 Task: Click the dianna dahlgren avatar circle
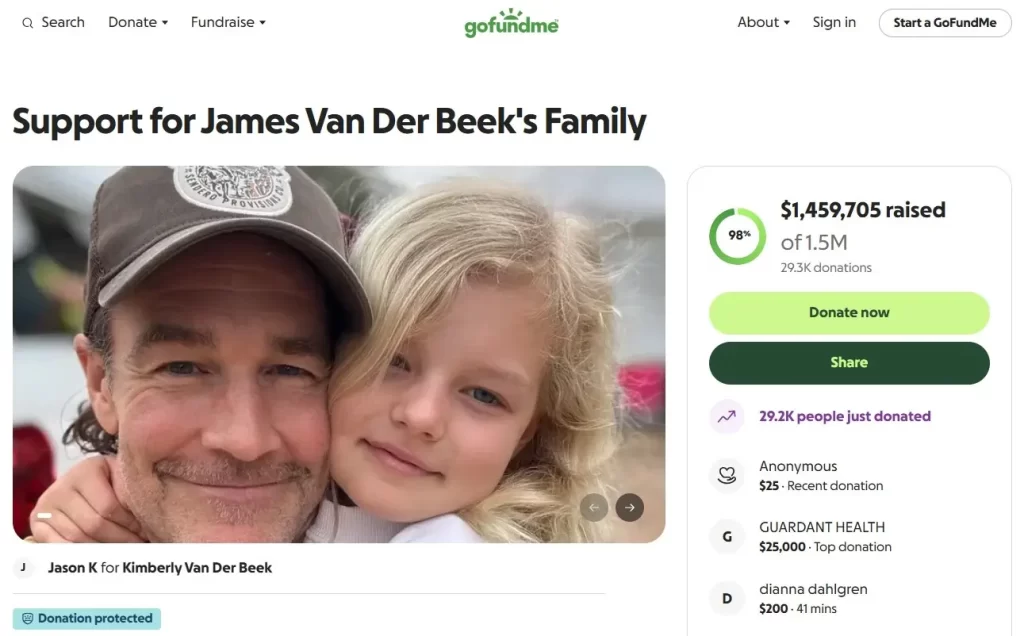(x=727, y=598)
